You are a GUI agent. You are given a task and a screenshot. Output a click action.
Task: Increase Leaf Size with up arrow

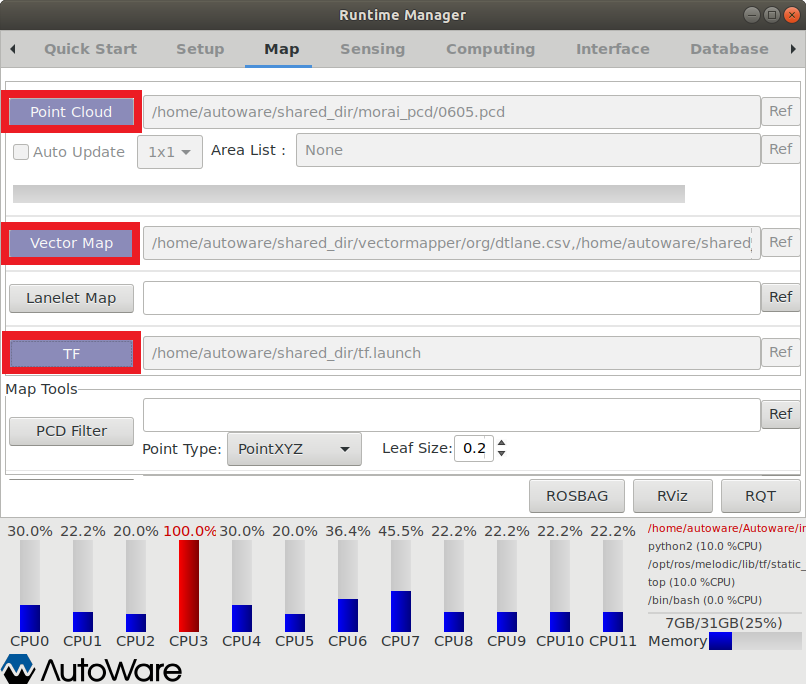(501, 443)
